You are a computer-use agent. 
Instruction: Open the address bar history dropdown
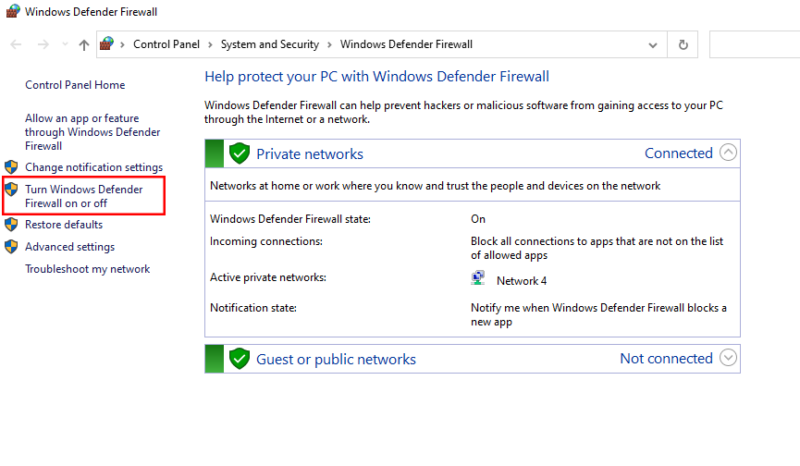[x=653, y=45]
